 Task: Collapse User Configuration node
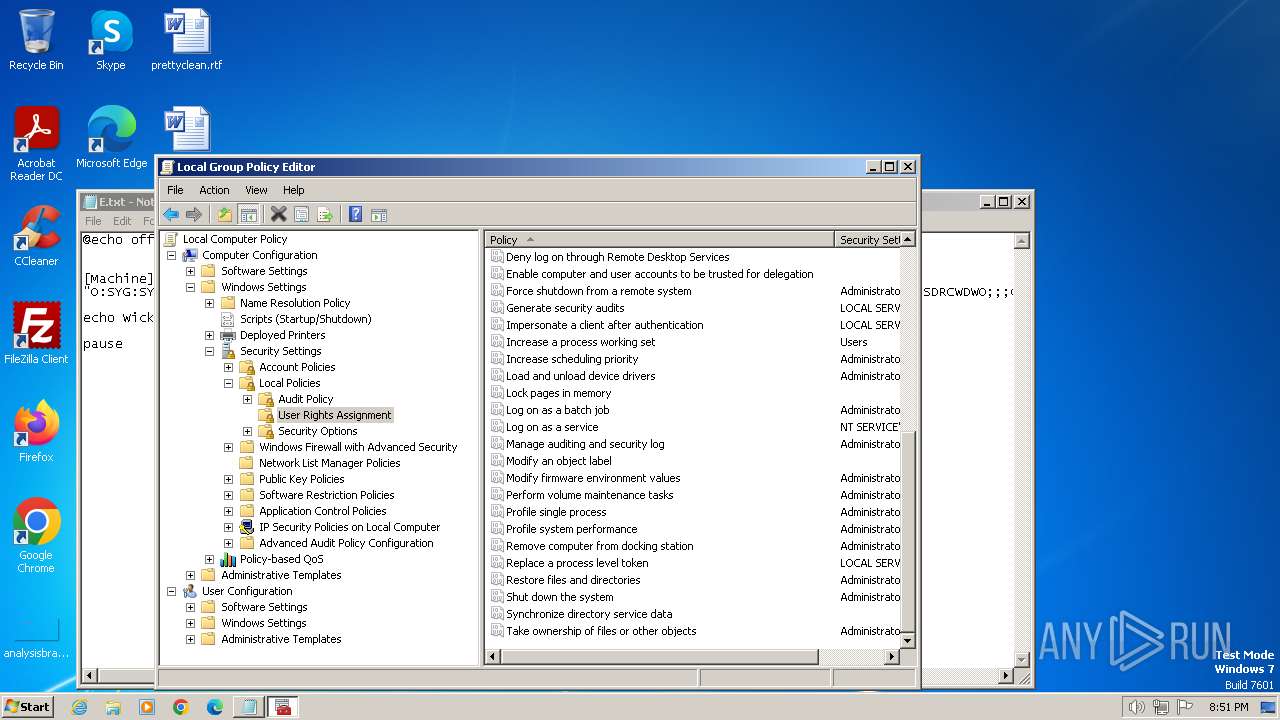171,591
